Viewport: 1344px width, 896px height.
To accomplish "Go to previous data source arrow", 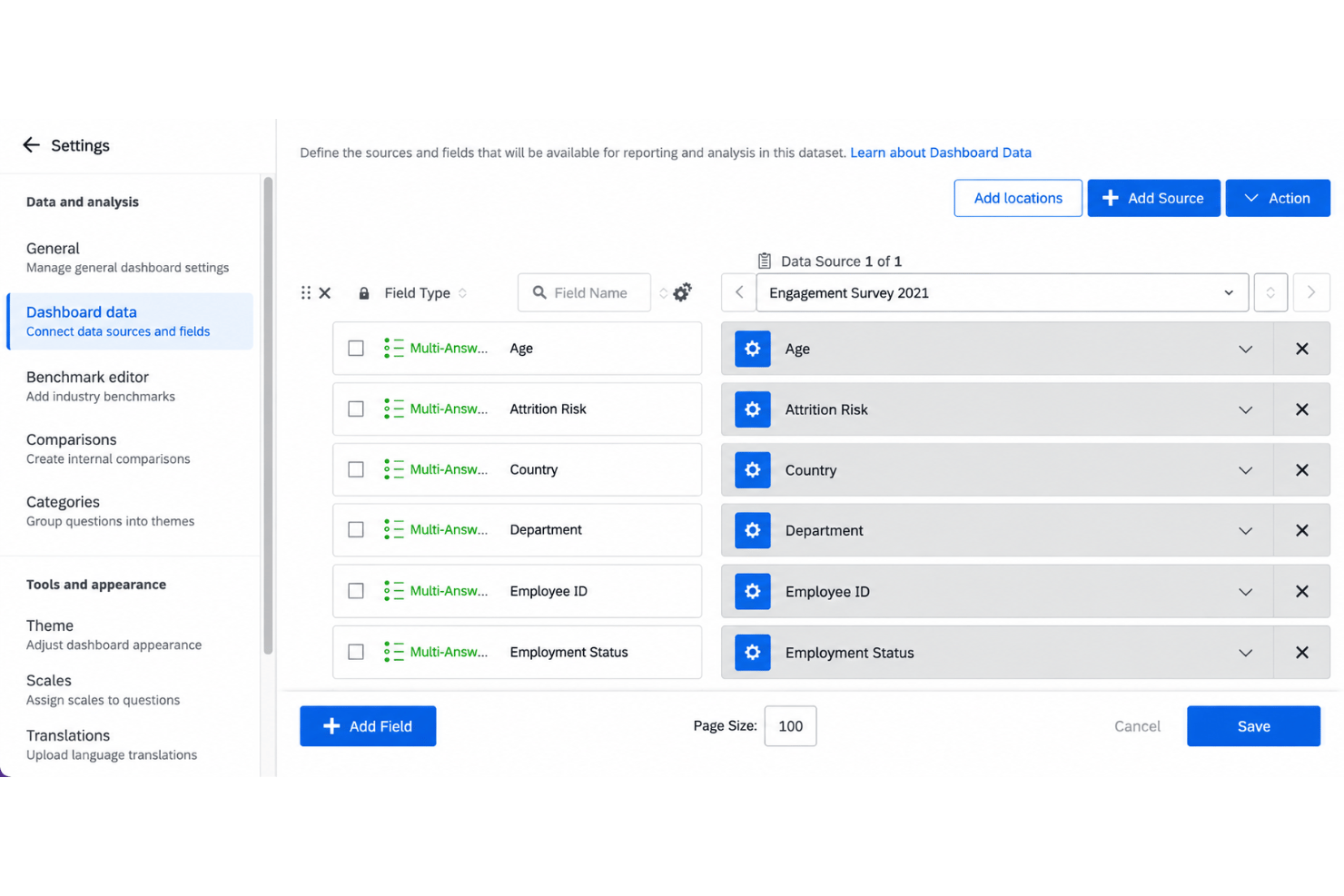I will [x=739, y=292].
